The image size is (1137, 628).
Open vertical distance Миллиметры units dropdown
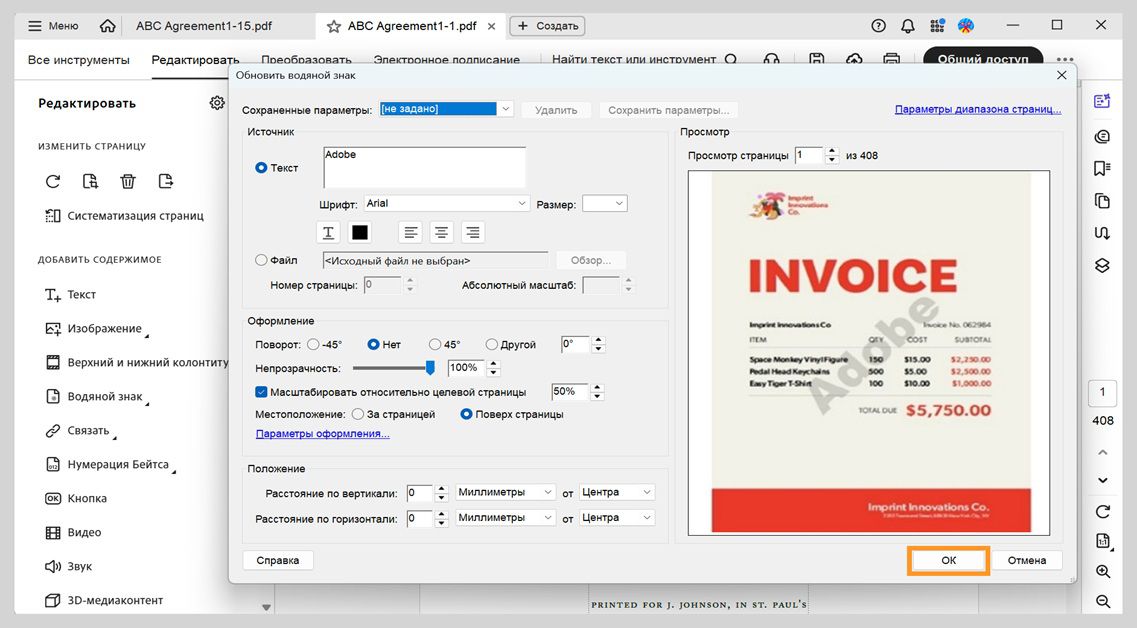point(505,492)
